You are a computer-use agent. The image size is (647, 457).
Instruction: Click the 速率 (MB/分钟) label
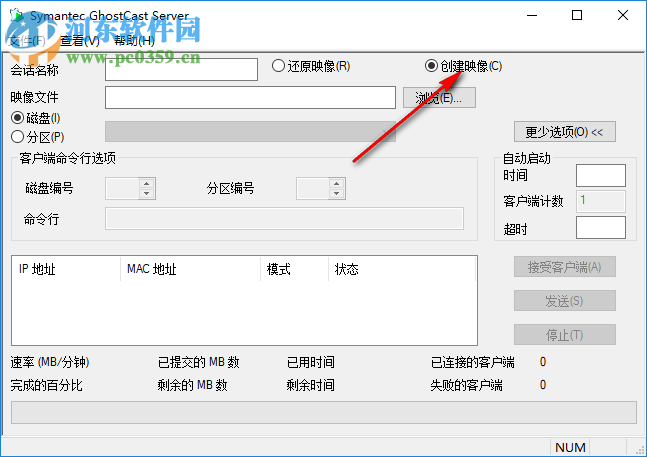tap(50, 362)
